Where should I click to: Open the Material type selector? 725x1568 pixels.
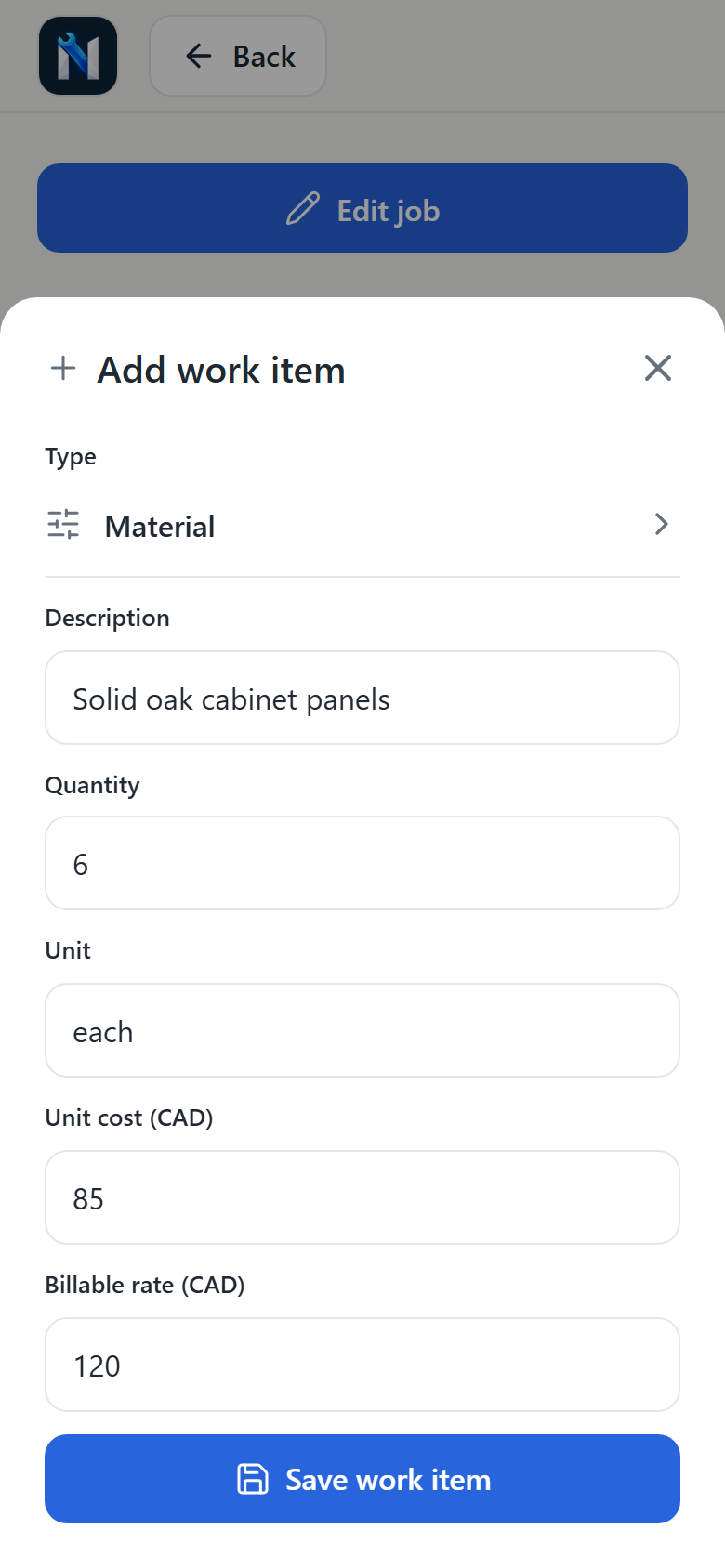[x=362, y=526]
